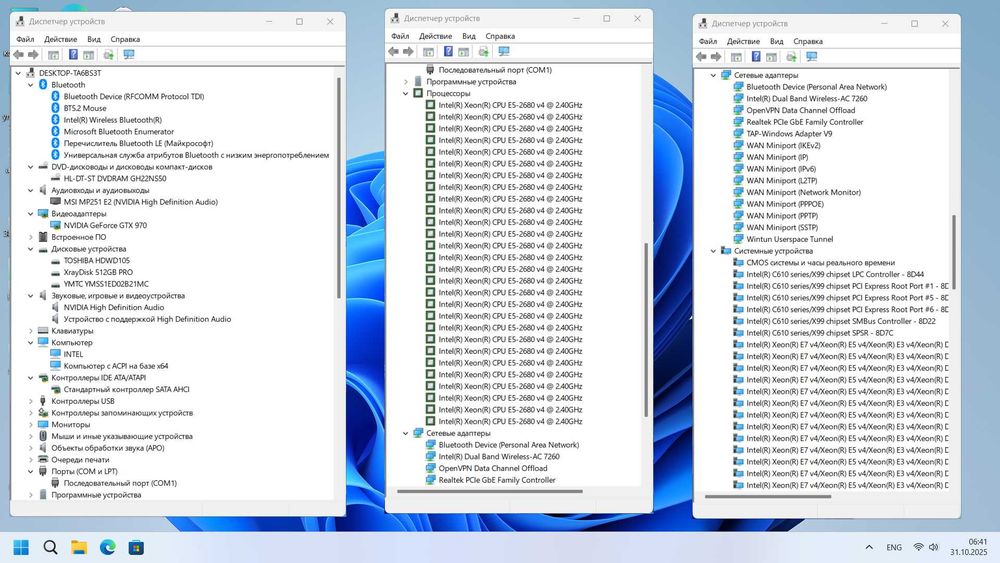Open Справка menu in right window
The width and height of the screenshot is (1000, 563).
[808, 41]
